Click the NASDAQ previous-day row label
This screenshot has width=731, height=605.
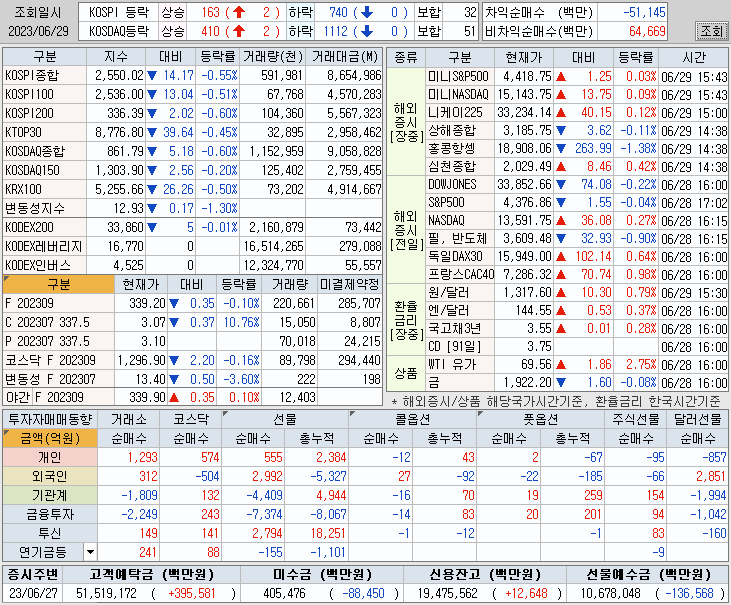click(x=460, y=220)
